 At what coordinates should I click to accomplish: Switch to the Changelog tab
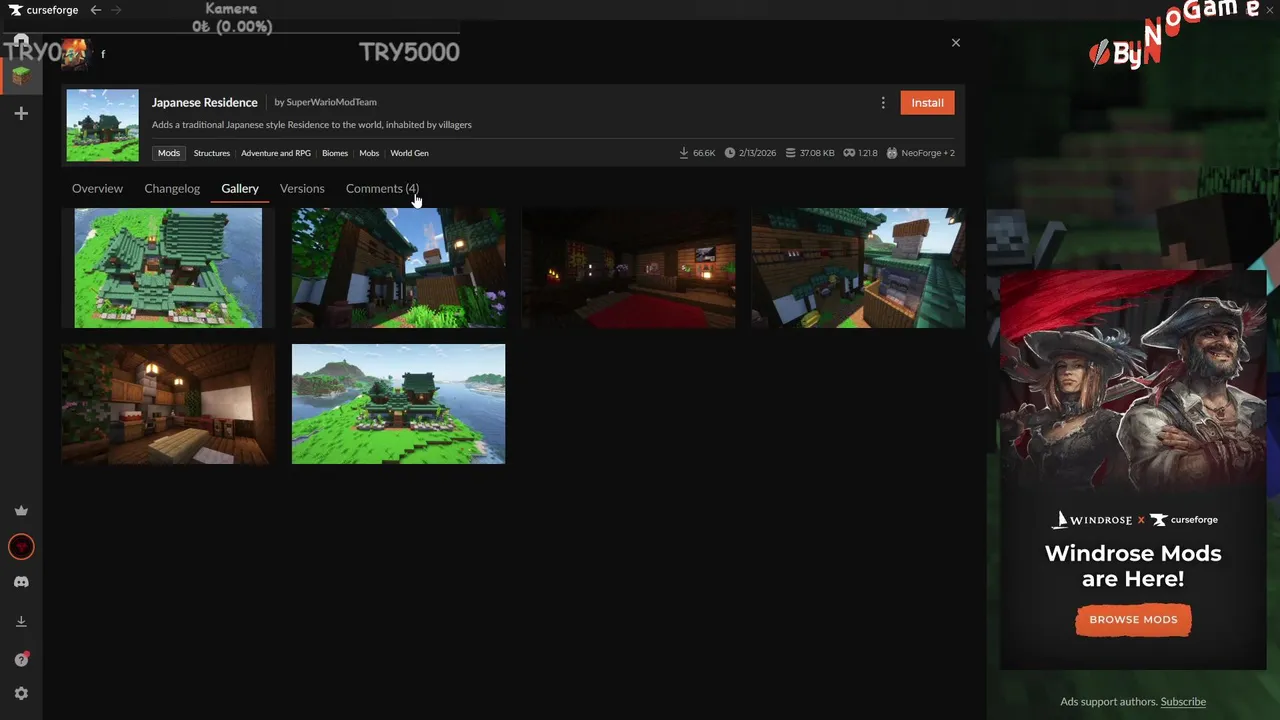pos(172,188)
